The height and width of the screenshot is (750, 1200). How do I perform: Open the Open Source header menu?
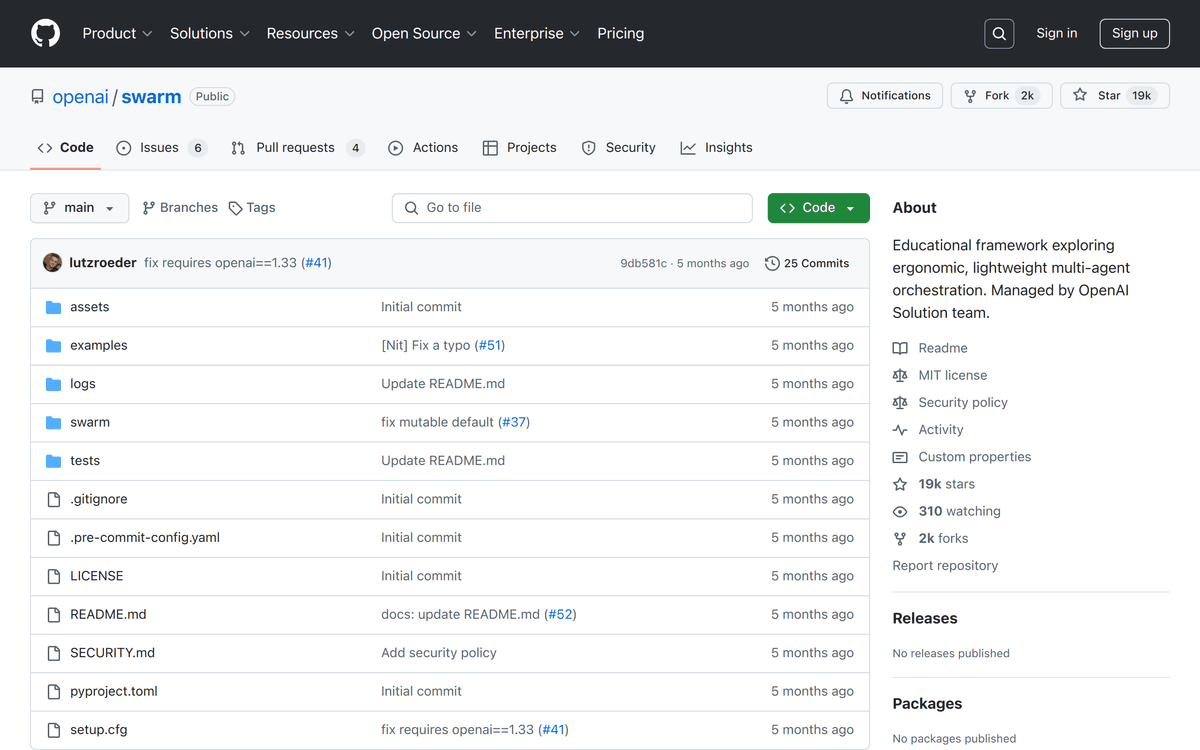coord(424,33)
